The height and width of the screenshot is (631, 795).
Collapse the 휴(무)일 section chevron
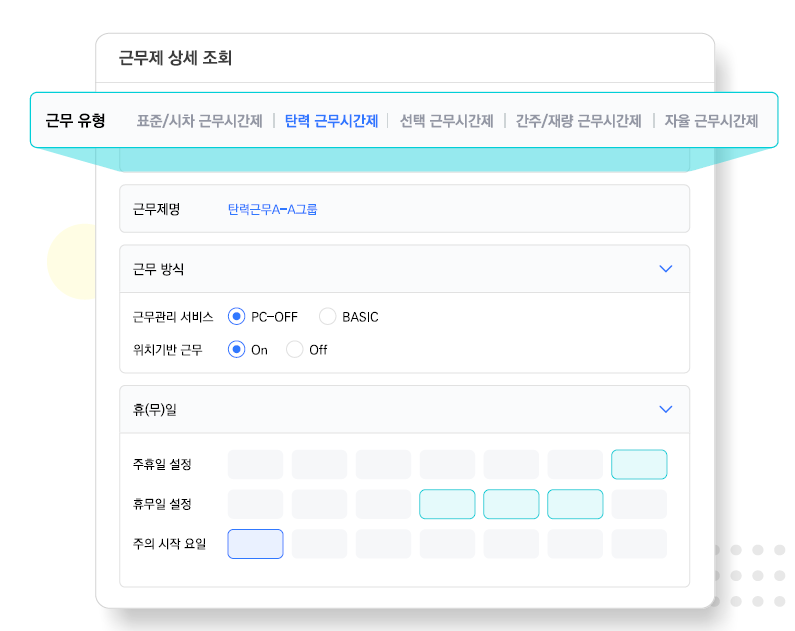(666, 409)
